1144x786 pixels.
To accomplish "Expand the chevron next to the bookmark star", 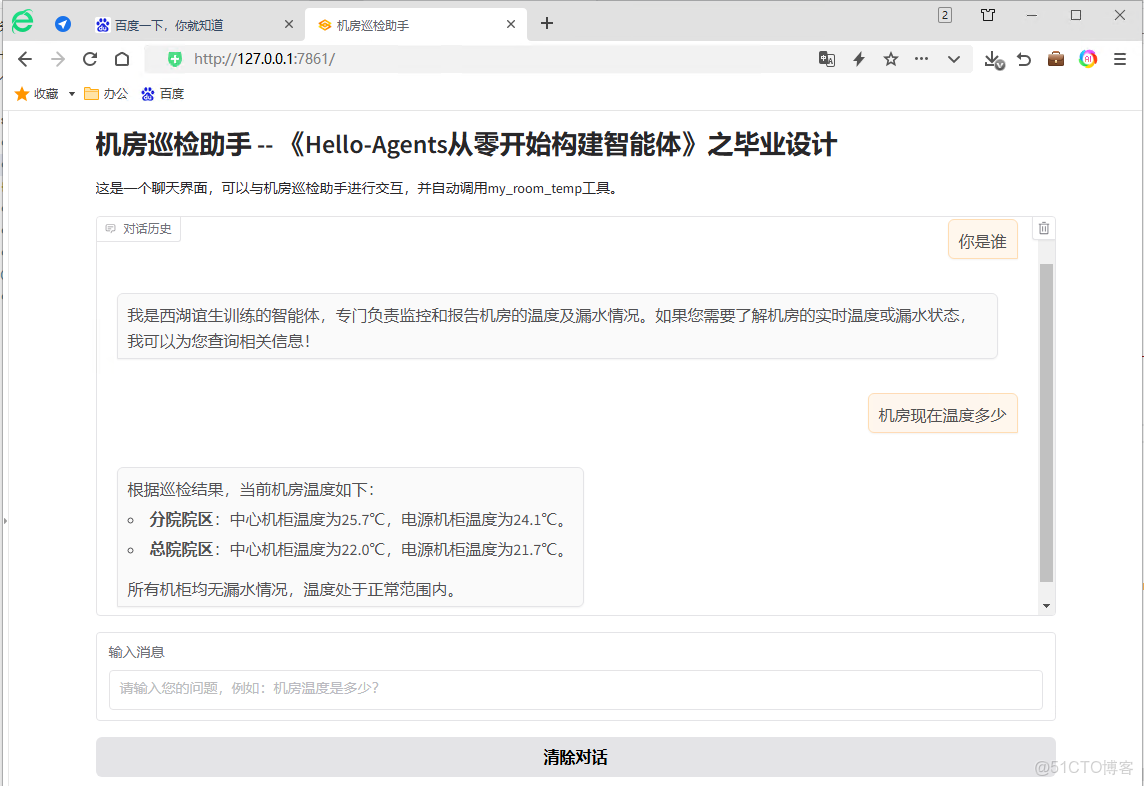I will (x=953, y=59).
